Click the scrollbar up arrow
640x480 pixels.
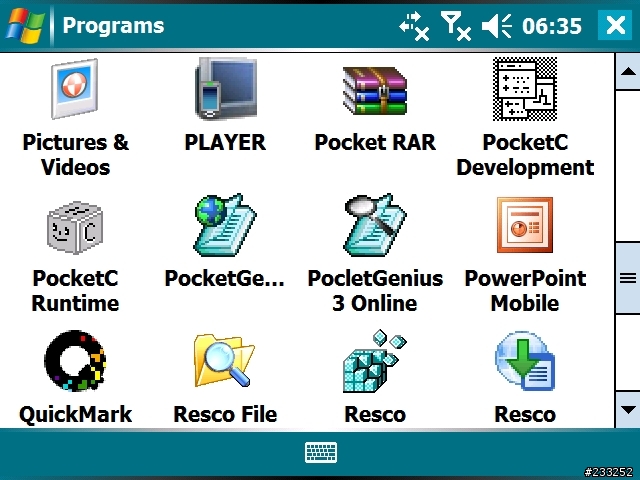[x=628, y=72]
